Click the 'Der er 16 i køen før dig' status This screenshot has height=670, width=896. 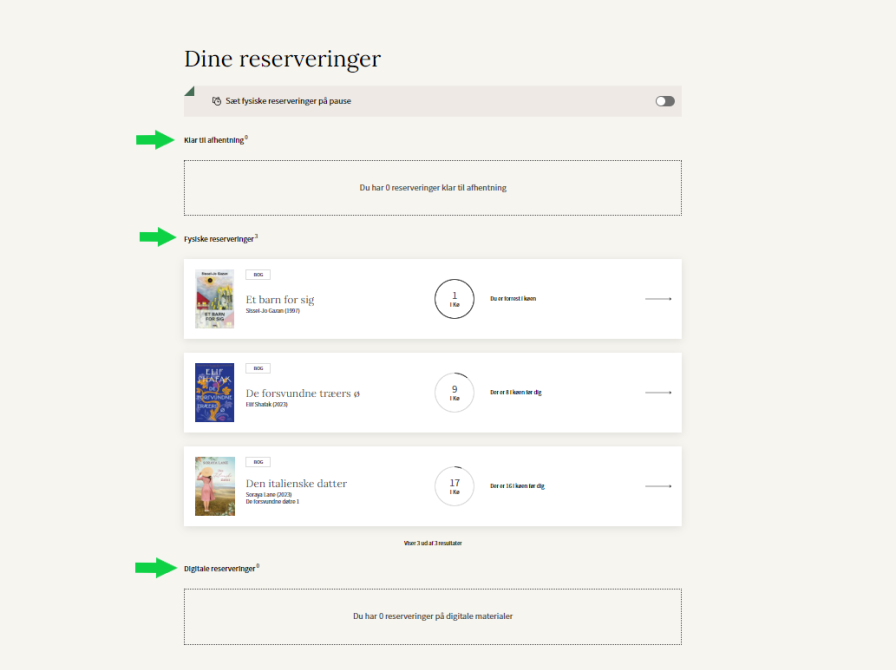pyautogui.click(x=517, y=487)
